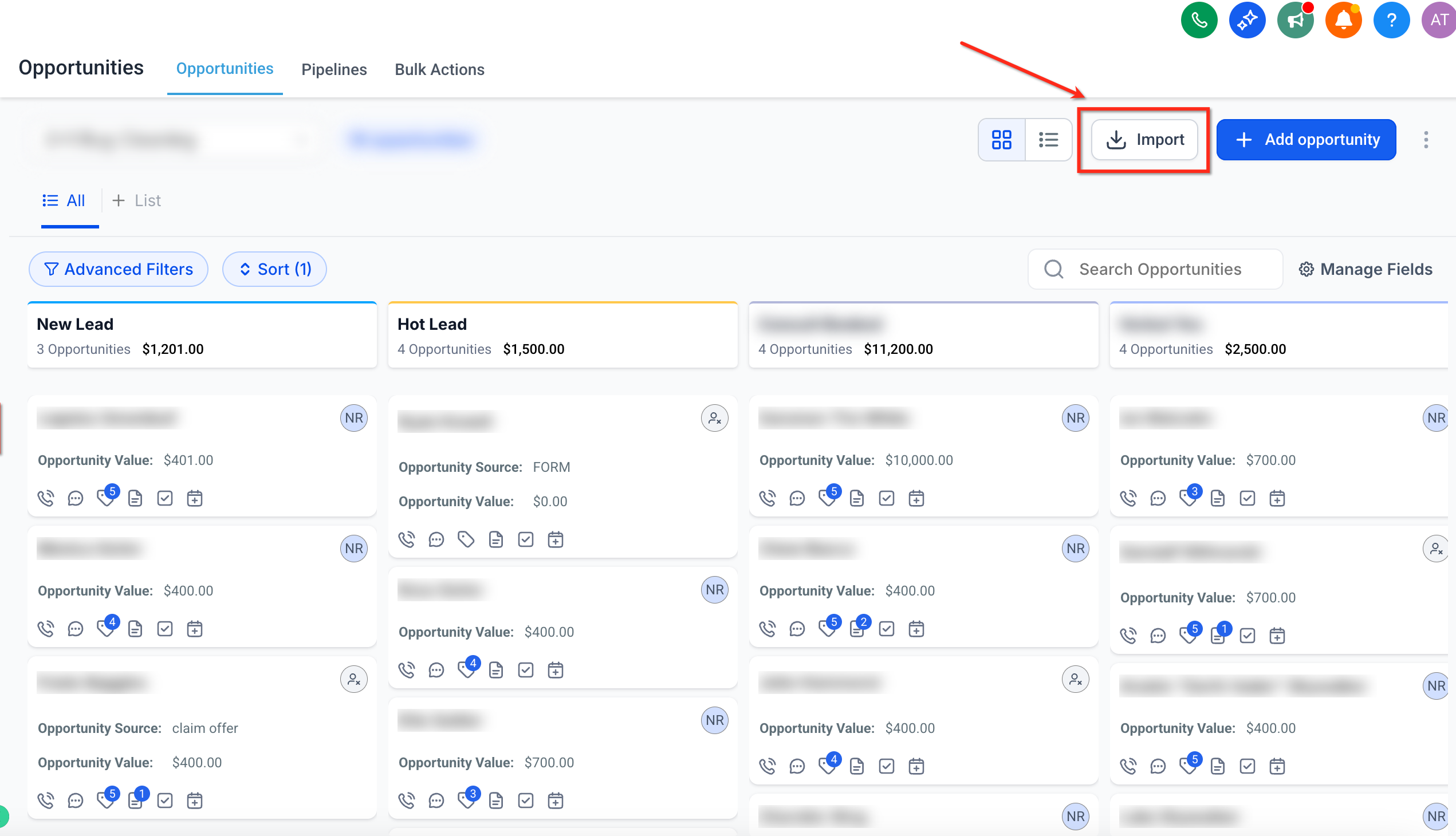Open the three-dot more options menu
Viewport: 1456px width, 836px height.
(x=1426, y=140)
